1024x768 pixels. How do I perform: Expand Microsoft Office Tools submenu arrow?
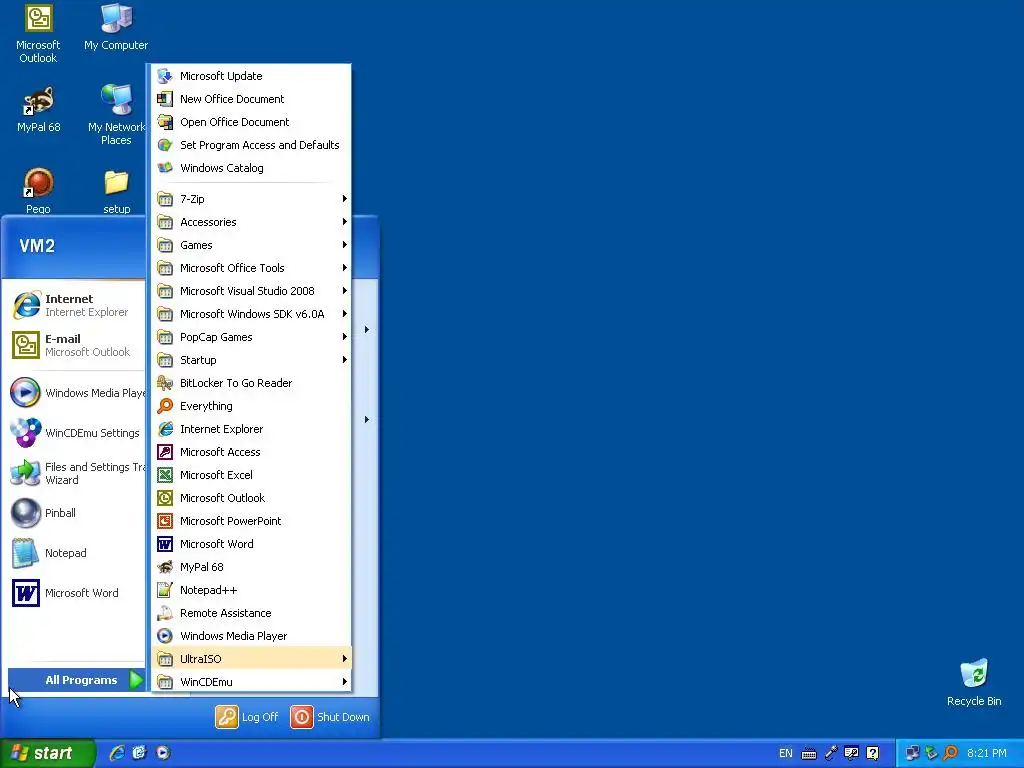coord(344,268)
